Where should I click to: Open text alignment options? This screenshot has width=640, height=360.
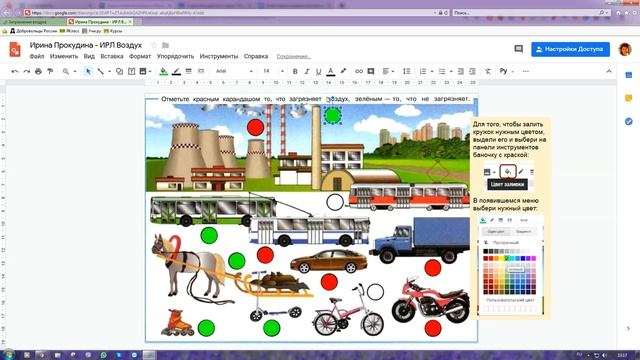click(x=386, y=71)
